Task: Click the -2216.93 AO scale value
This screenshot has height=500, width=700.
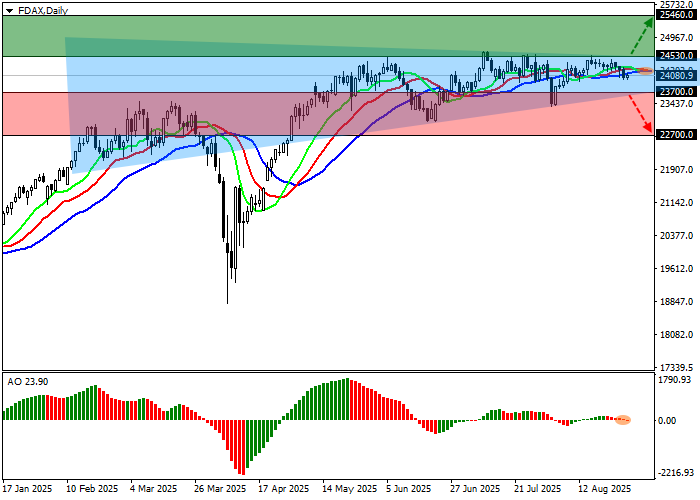Action: pyautogui.click(x=677, y=472)
